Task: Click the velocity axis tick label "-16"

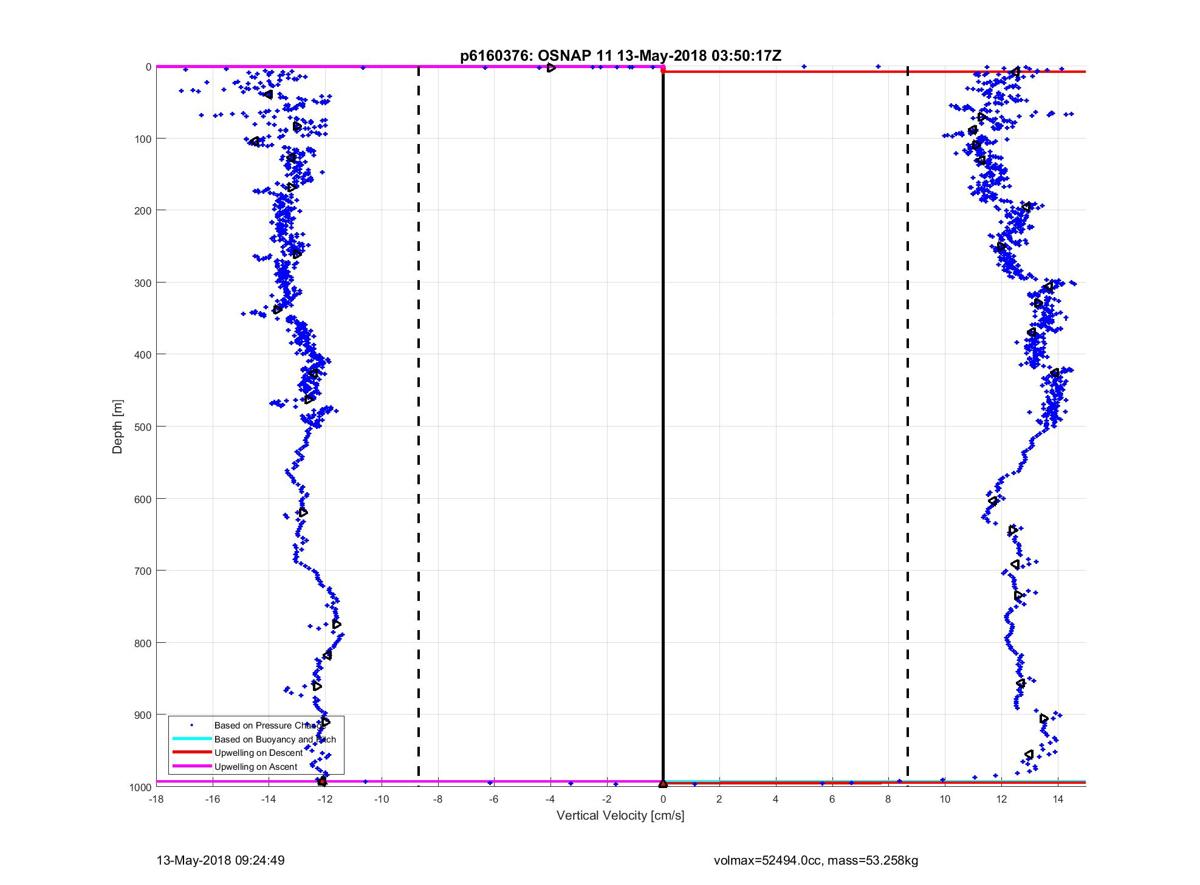Action: [x=212, y=799]
